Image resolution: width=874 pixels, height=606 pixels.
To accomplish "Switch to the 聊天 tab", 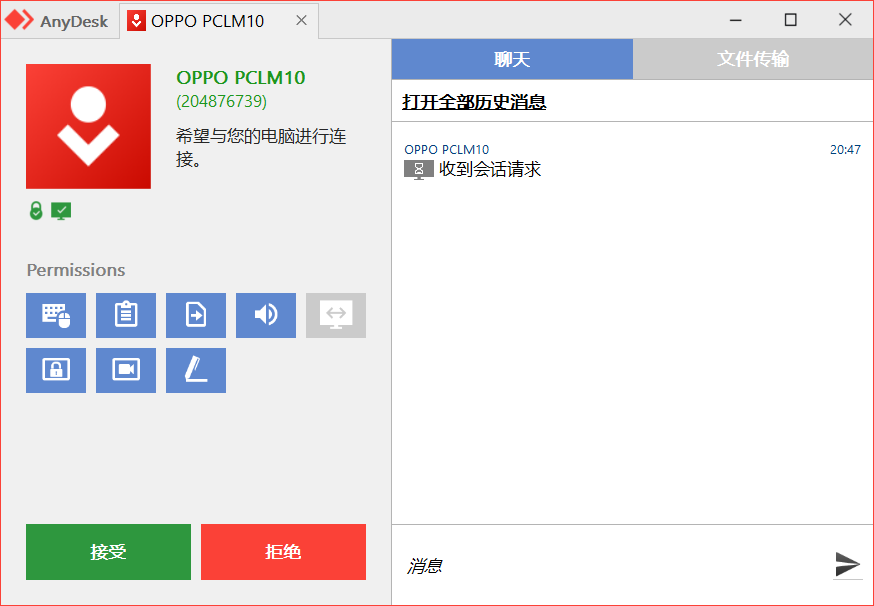I will 512,59.
